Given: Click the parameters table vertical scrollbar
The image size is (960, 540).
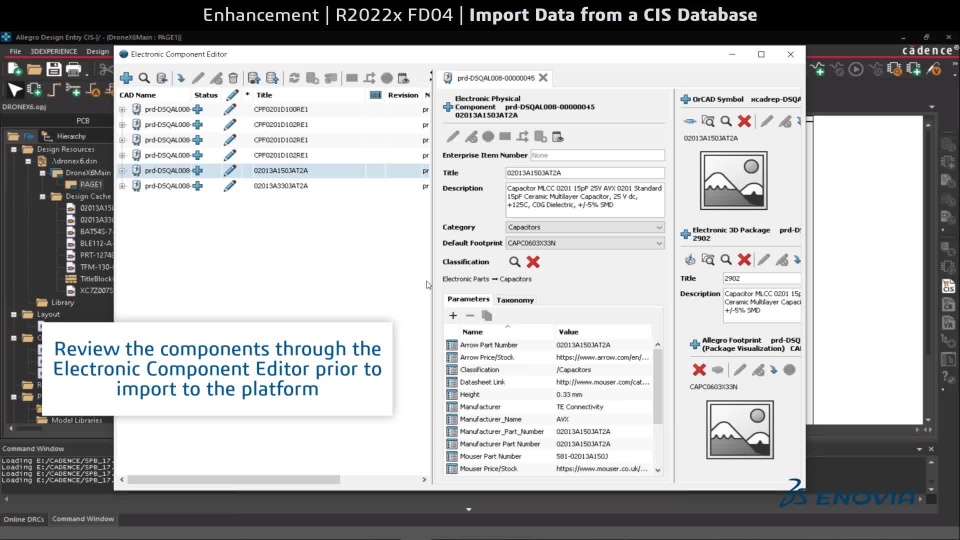Looking at the screenshot, I should [x=658, y=387].
